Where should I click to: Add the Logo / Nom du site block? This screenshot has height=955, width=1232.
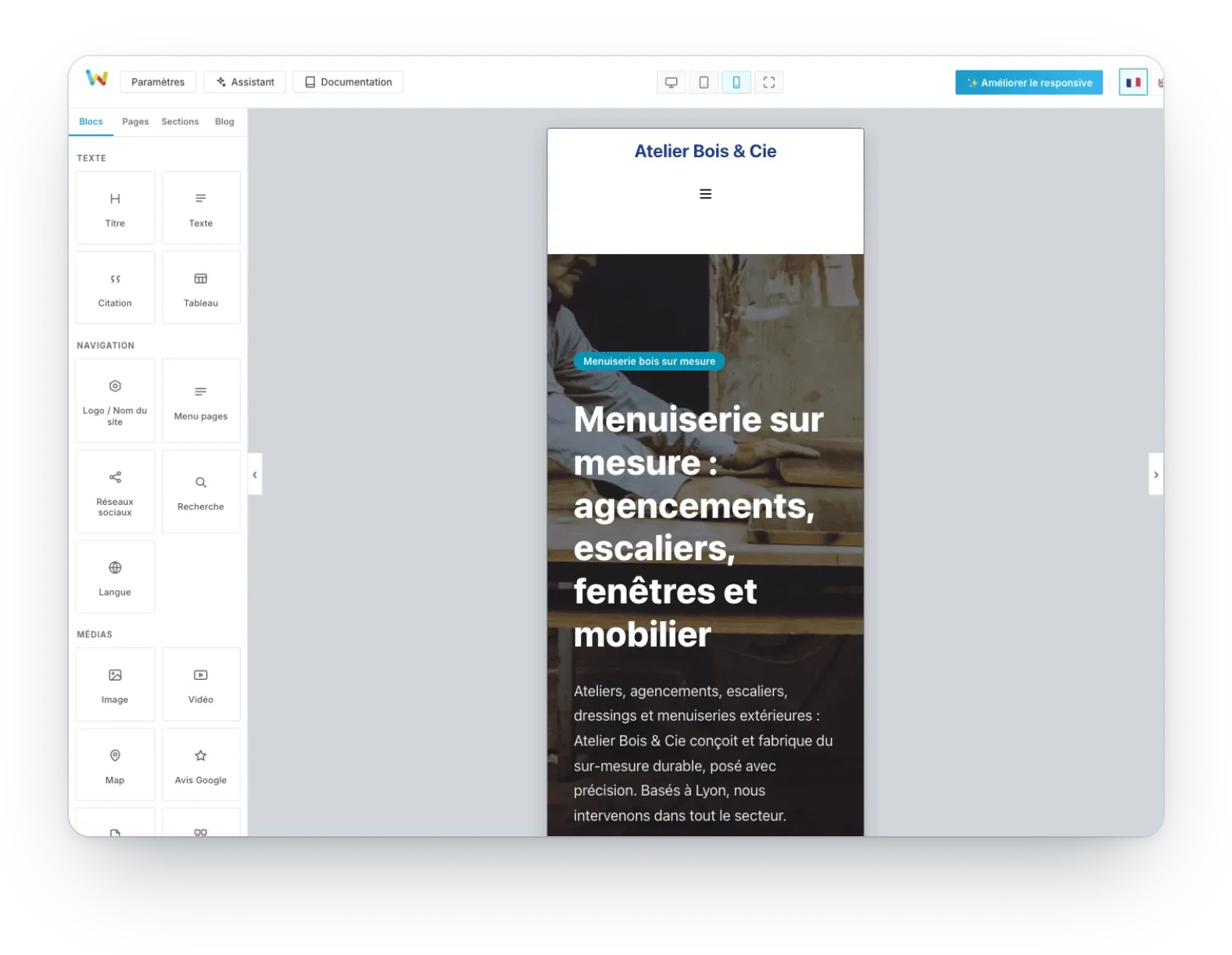[x=115, y=401]
